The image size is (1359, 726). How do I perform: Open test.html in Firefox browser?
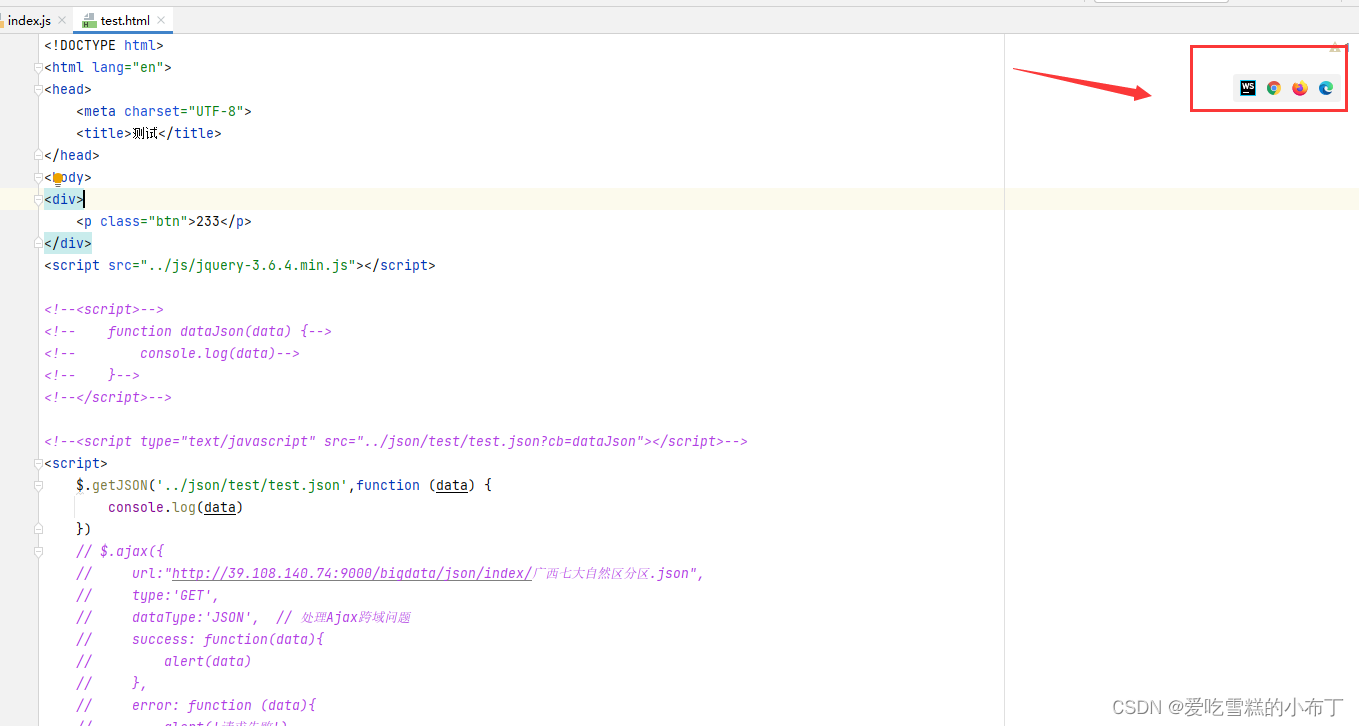click(1300, 88)
